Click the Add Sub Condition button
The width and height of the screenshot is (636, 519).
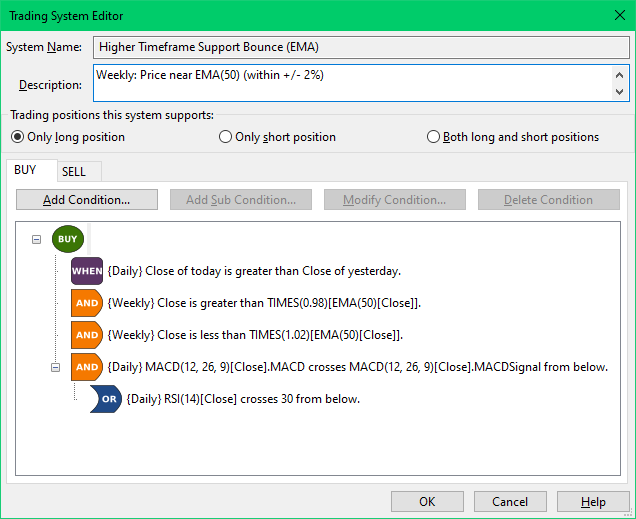coord(241,199)
